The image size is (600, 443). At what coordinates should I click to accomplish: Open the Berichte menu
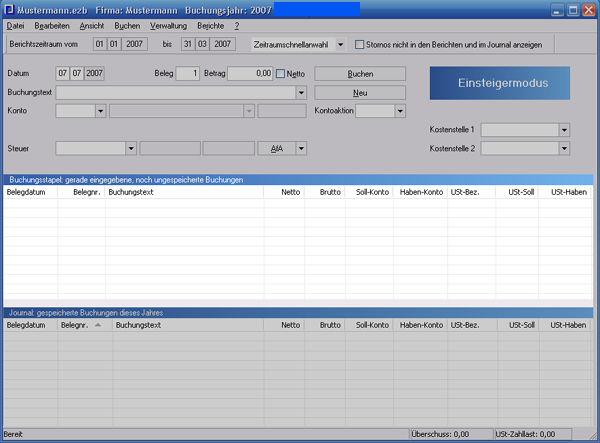pyautogui.click(x=211, y=26)
